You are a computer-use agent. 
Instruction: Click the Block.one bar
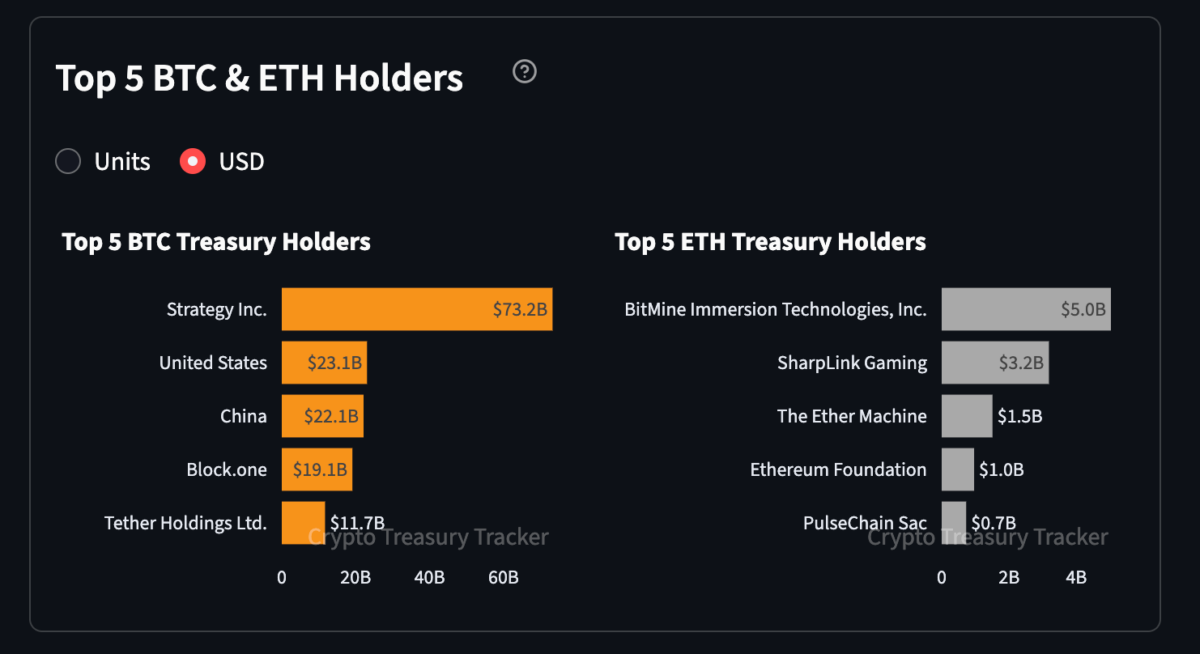317,469
